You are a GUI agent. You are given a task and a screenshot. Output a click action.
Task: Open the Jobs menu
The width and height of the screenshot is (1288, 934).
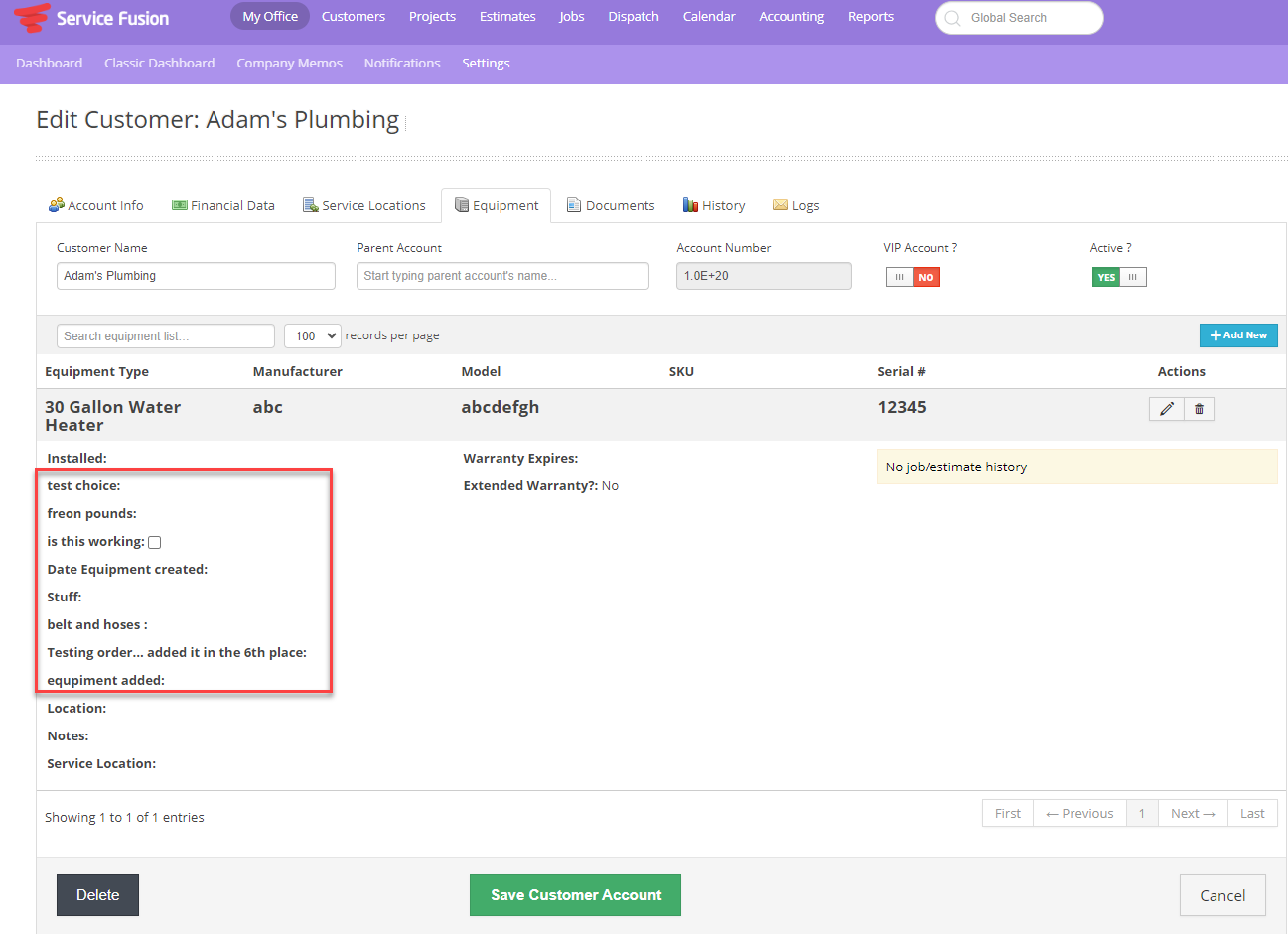pyautogui.click(x=572, y=16)
